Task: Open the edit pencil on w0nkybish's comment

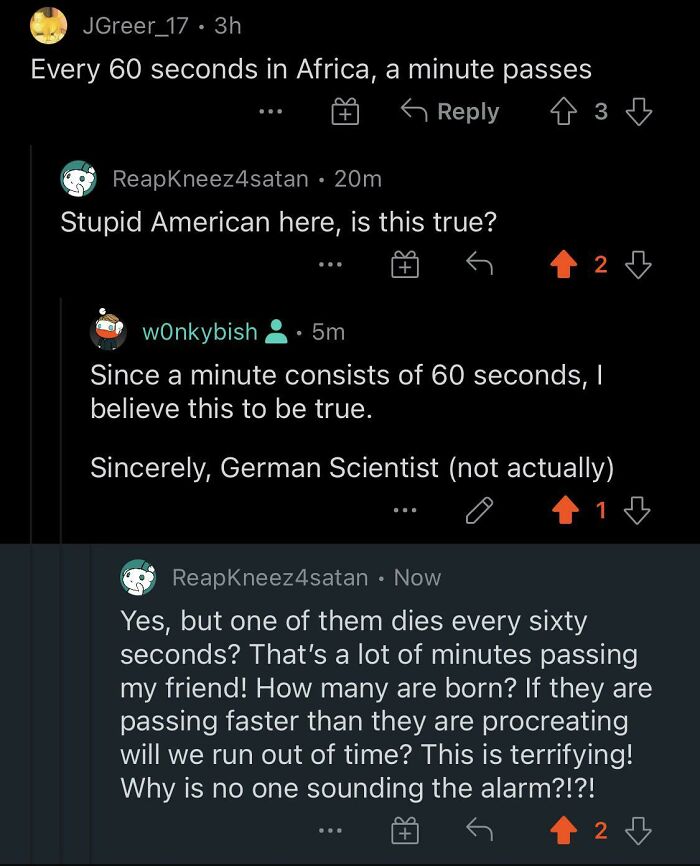Action: (x=481, y=510)
